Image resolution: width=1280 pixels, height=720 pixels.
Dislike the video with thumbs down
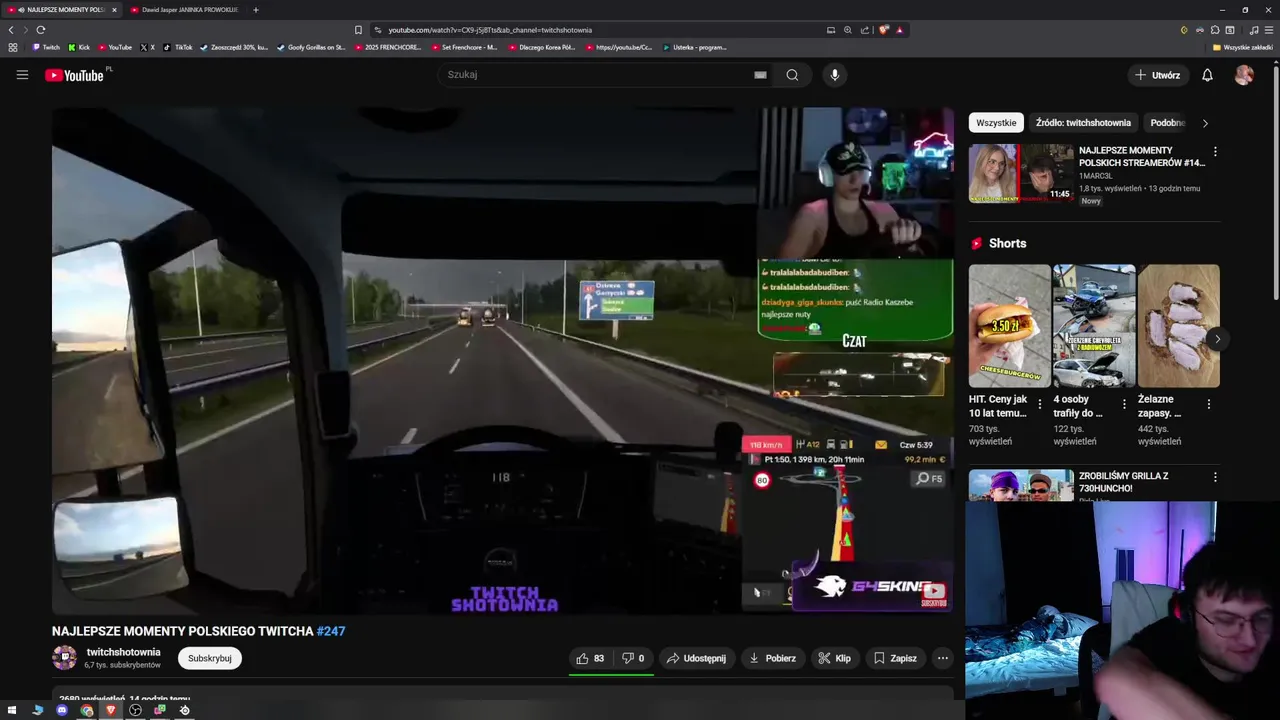pos(633,658)
